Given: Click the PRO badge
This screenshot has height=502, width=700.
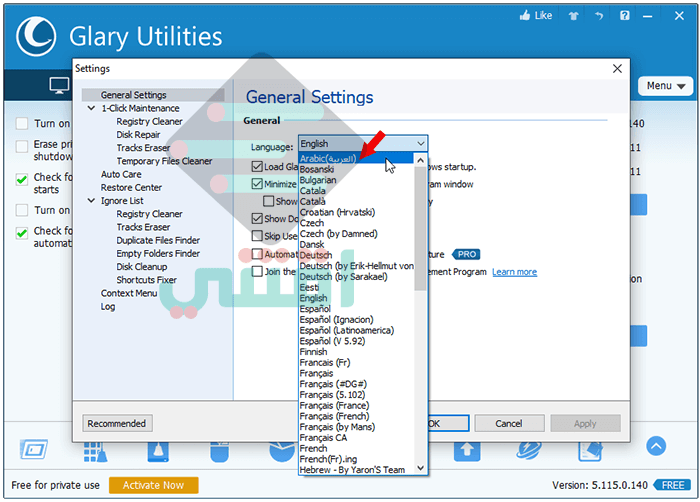Looking at the screenshot, I should coord(466,255).
